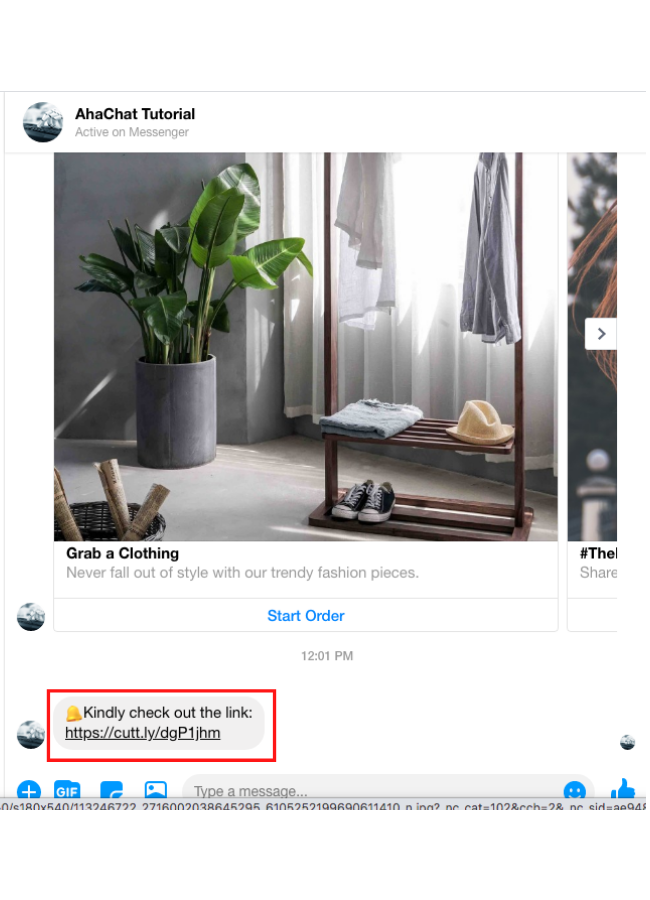Image resolution: width=650 pixels, height=900 pixels.
Task: Choose a GIF from the GIF icon
Action: (x=67, y=790)
